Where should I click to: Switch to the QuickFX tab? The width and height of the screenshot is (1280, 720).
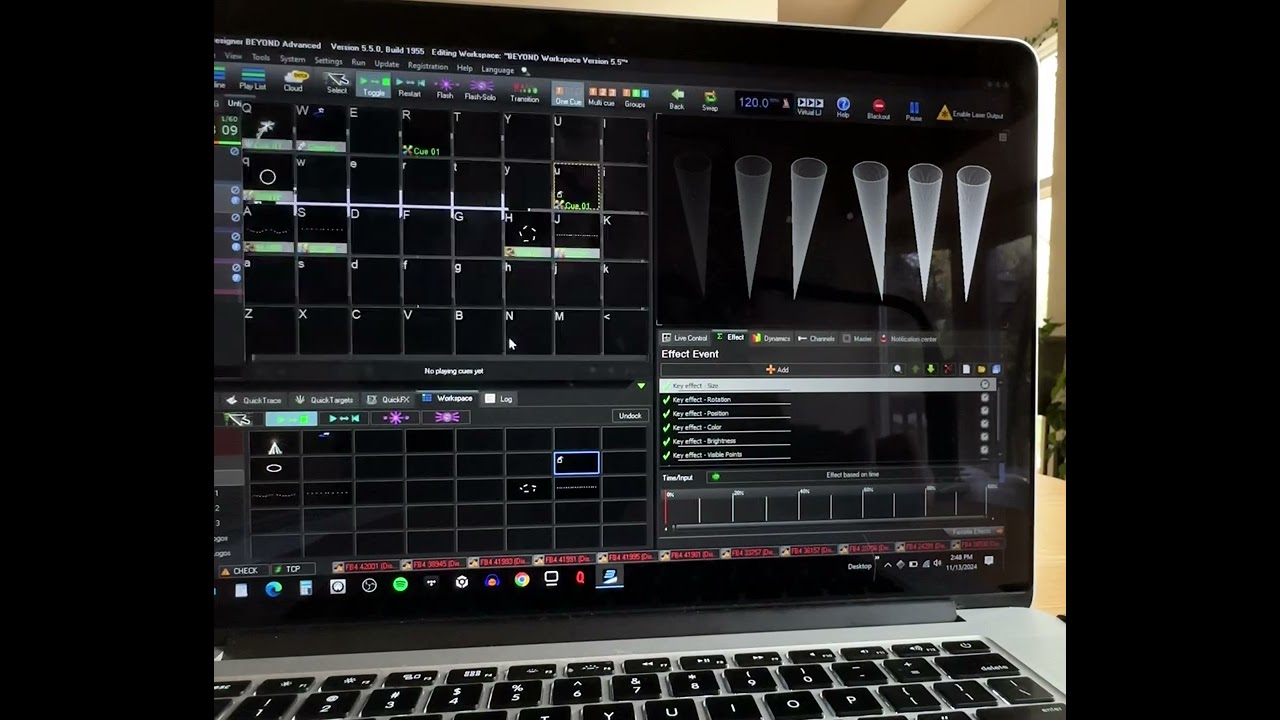388,400
